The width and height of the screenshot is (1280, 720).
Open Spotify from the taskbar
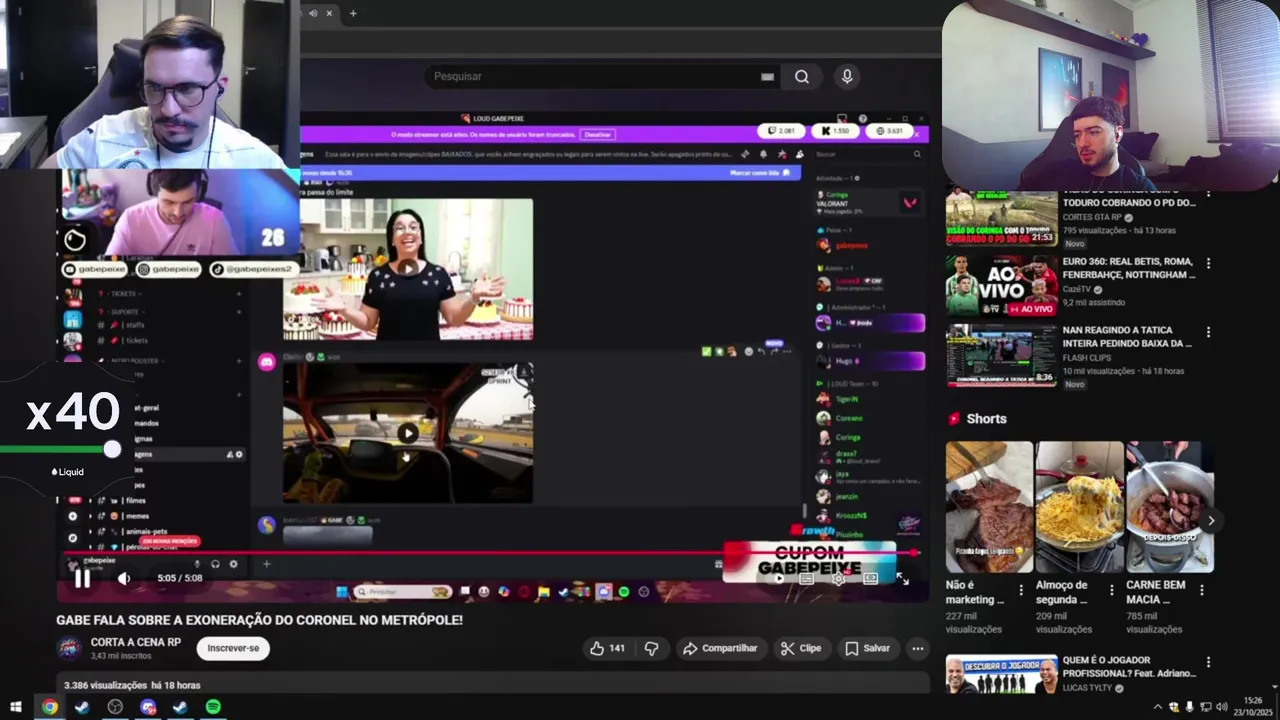(213, 707)
